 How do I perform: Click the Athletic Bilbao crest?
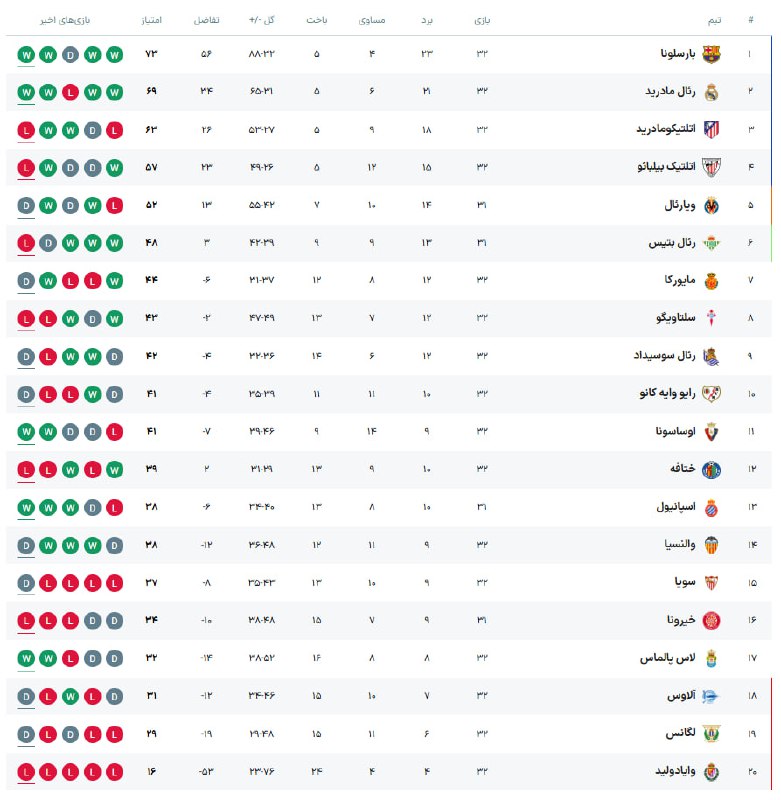711,167
